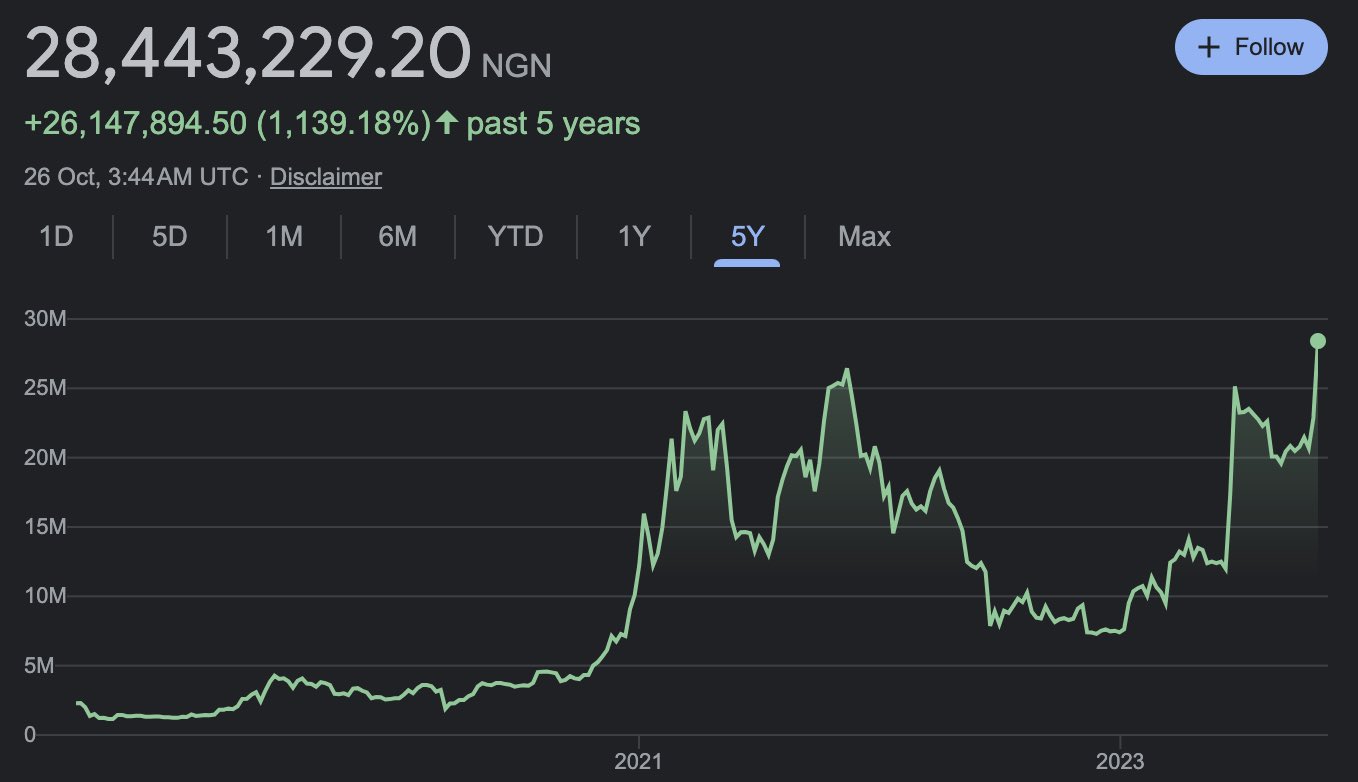Click the Follow button
The image size is (1358, 782).
[1250, 47]
